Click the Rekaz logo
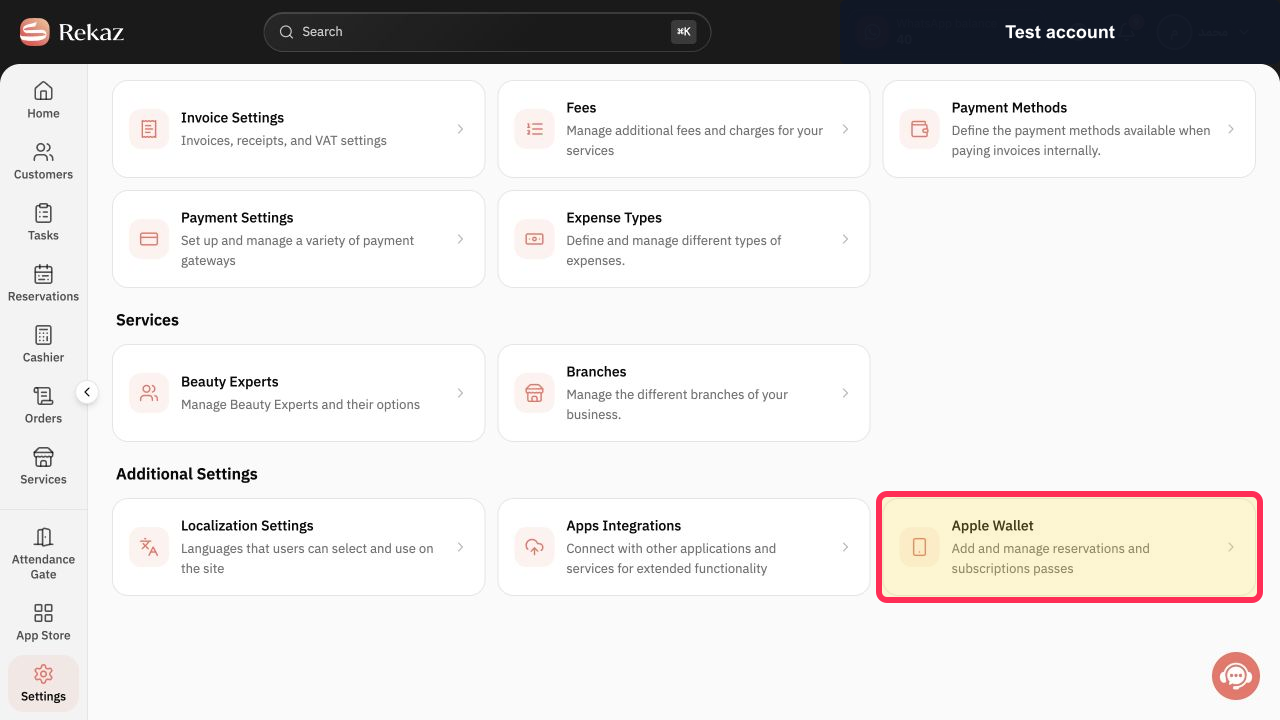 coord(72,32)
